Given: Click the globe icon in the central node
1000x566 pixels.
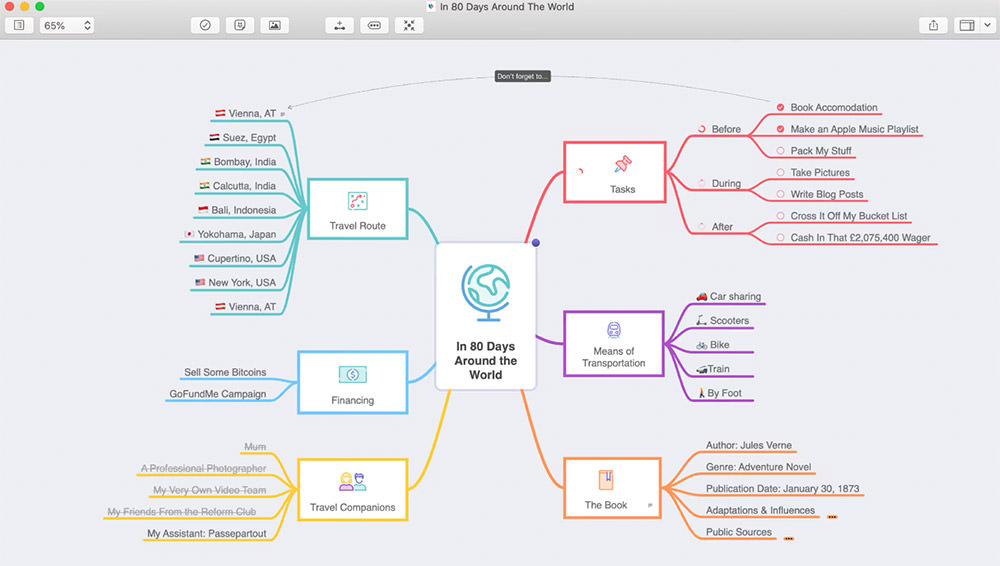Looking at the screenshot, I should [486, 292].
